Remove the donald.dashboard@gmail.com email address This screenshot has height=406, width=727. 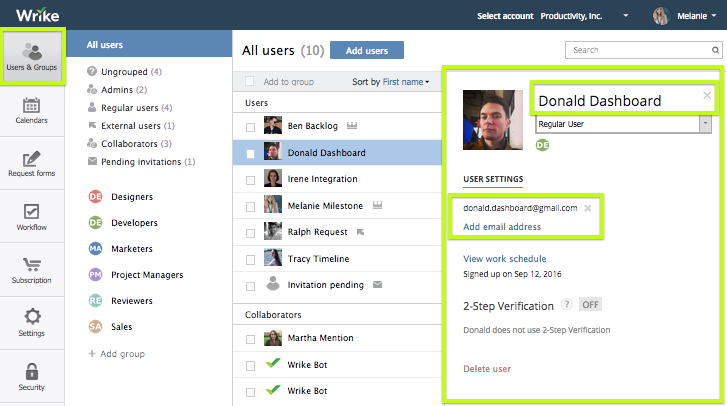(587, 208)
